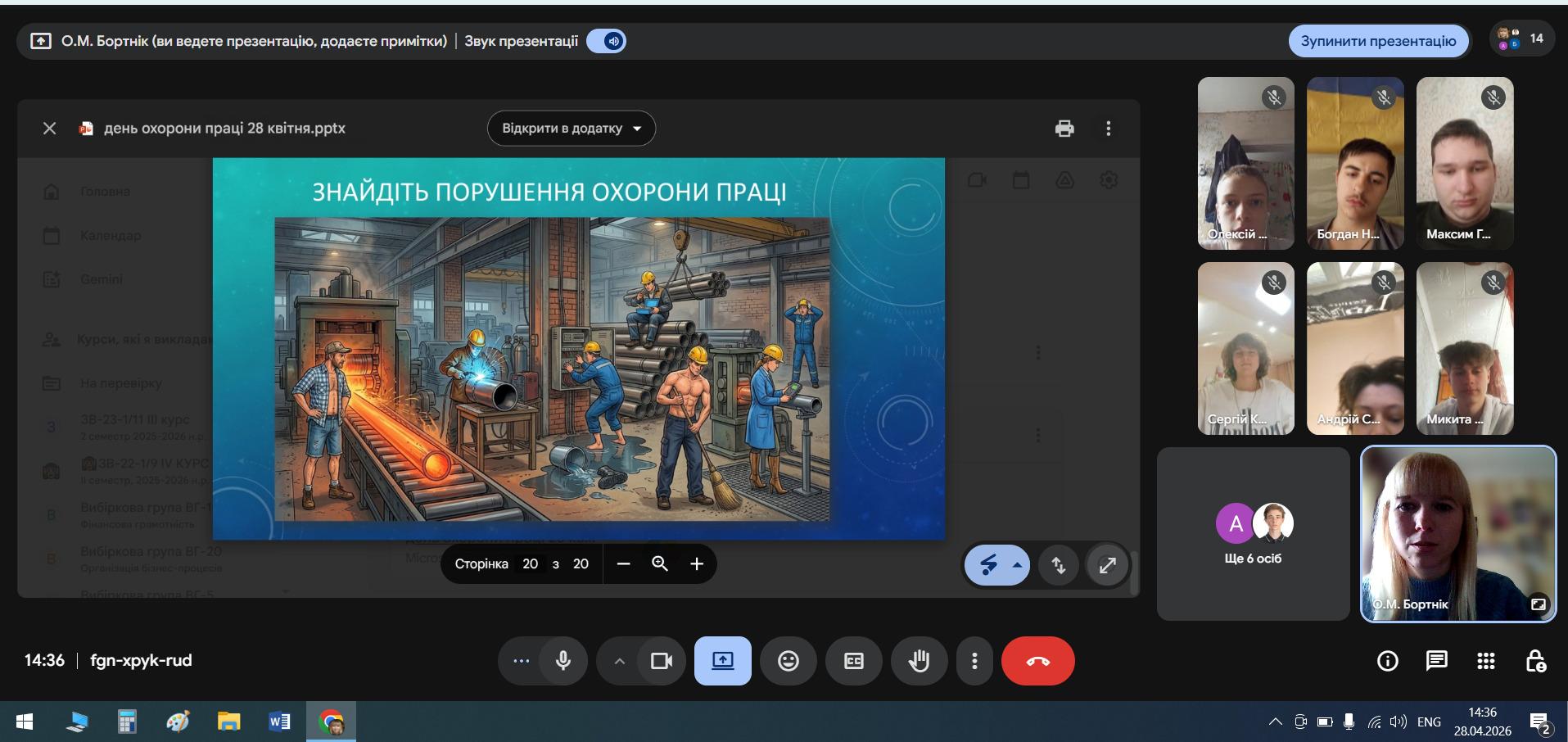
Task: Open the network icon in system tray
Action: 1374,722
